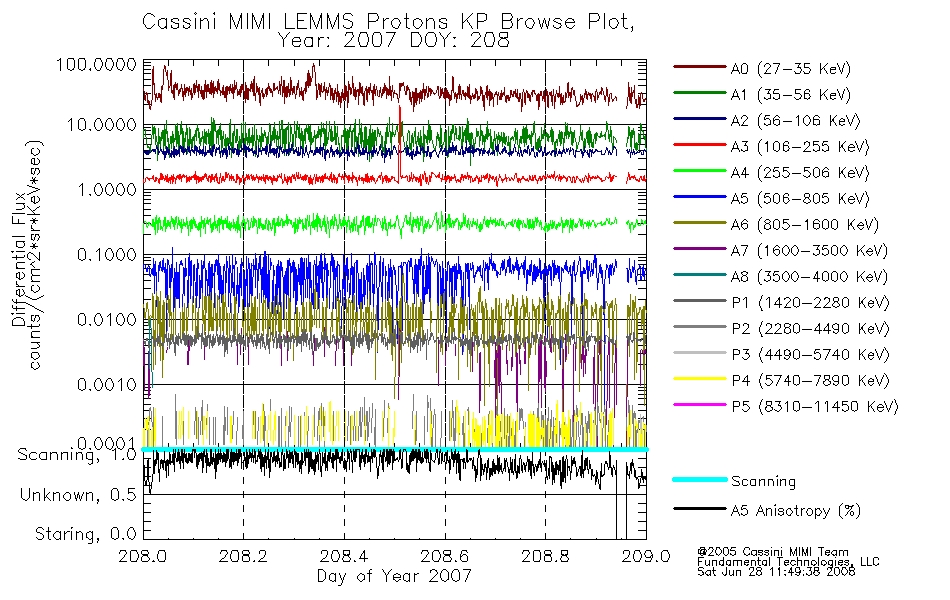
Task: Click the 0.1000 y-axis tick label
Action: coord(107,255)
